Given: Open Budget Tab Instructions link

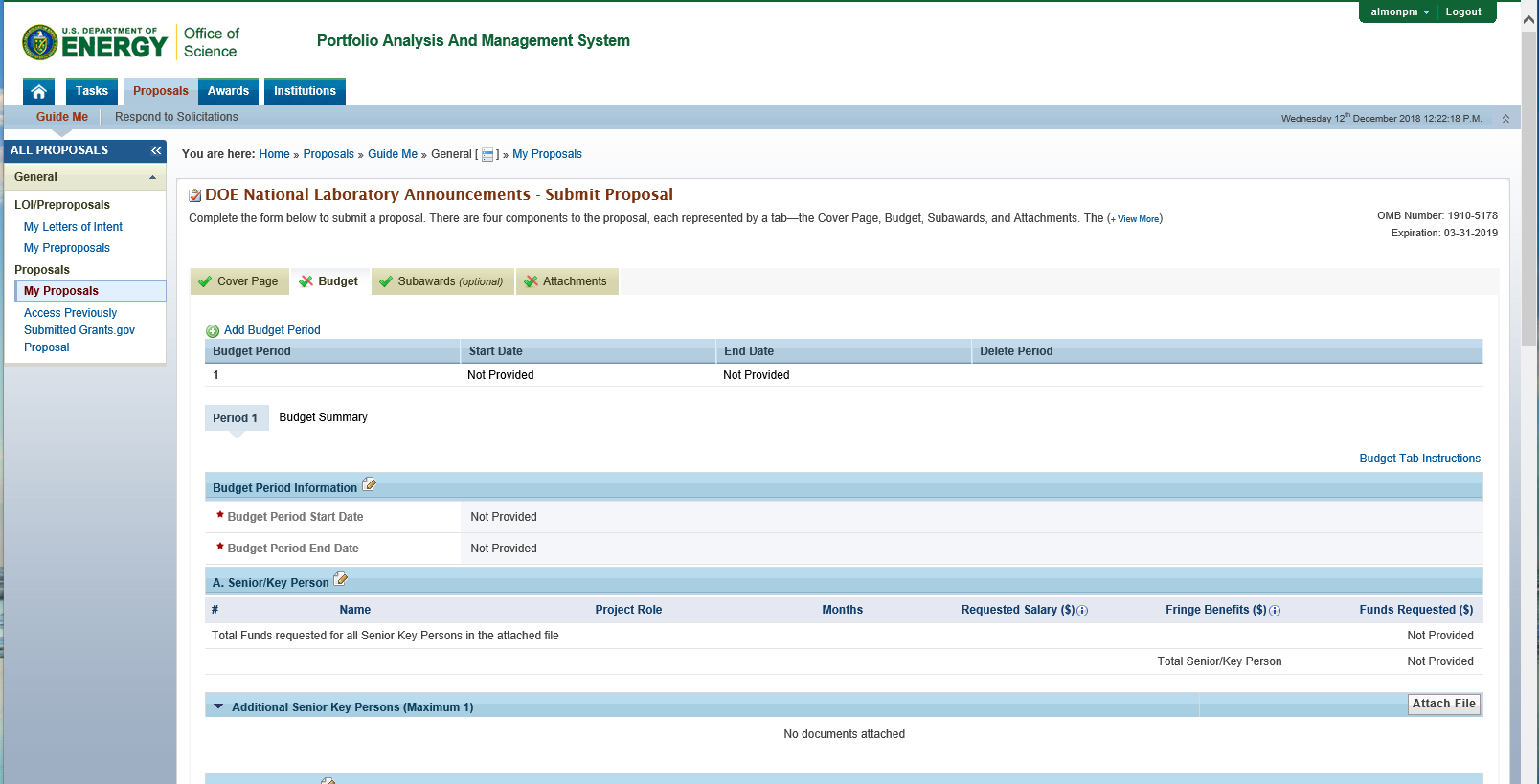Looking at the screenshot, I should pyautogui.click(x=1420, y=459).
